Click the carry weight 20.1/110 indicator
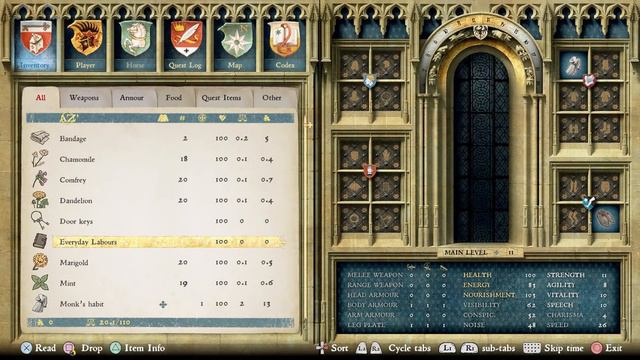The image size is (640, 360). [109, 322]
